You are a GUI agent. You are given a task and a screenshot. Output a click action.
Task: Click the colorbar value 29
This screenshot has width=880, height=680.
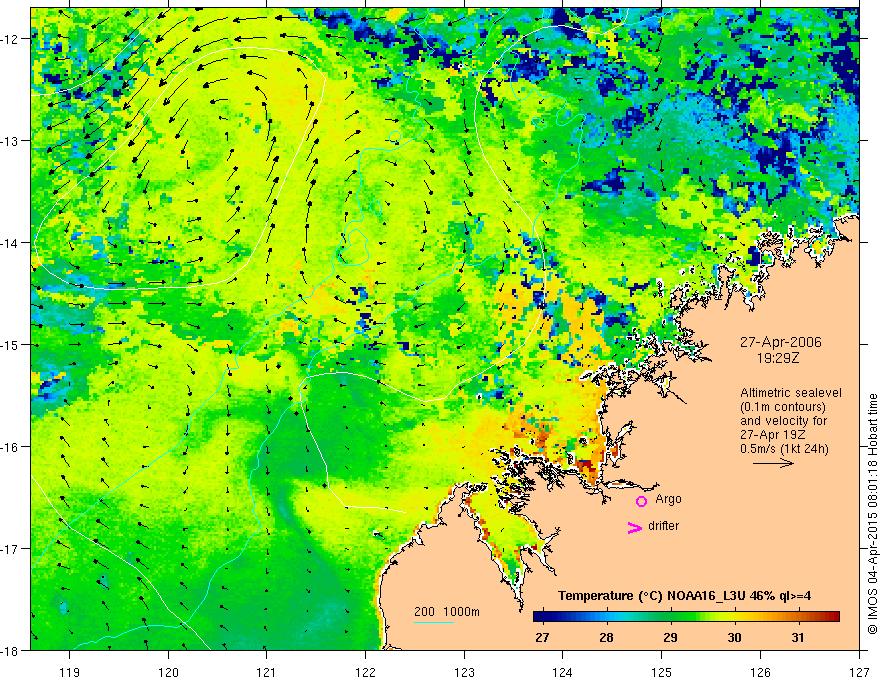(x=670, y=637)
